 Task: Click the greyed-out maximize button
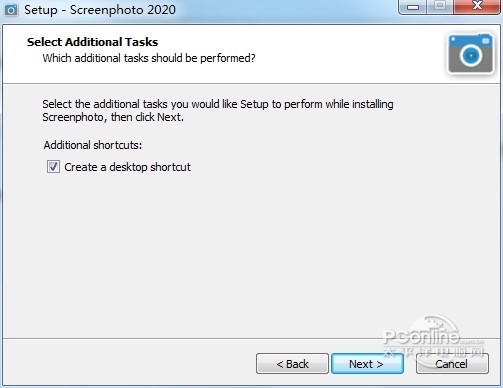click(440, 6)
